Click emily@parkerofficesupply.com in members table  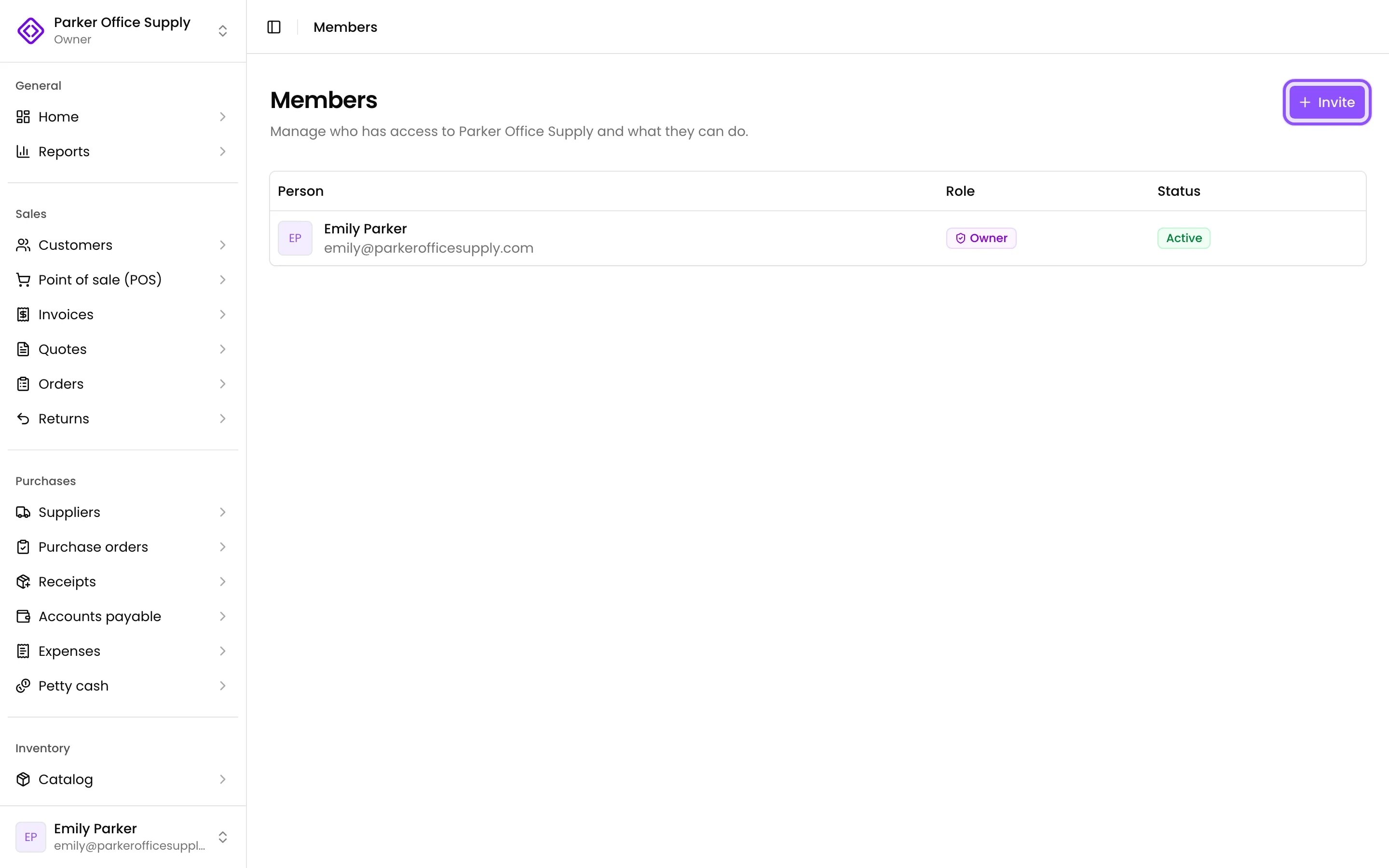(429, 248)
